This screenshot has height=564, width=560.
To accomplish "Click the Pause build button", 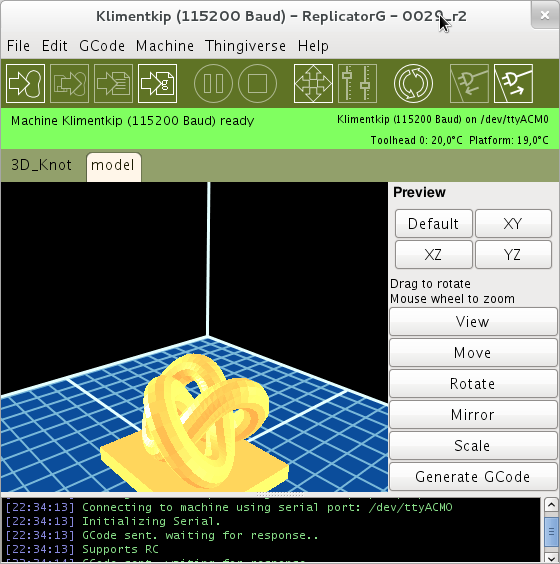I will [x=213, y=83].
